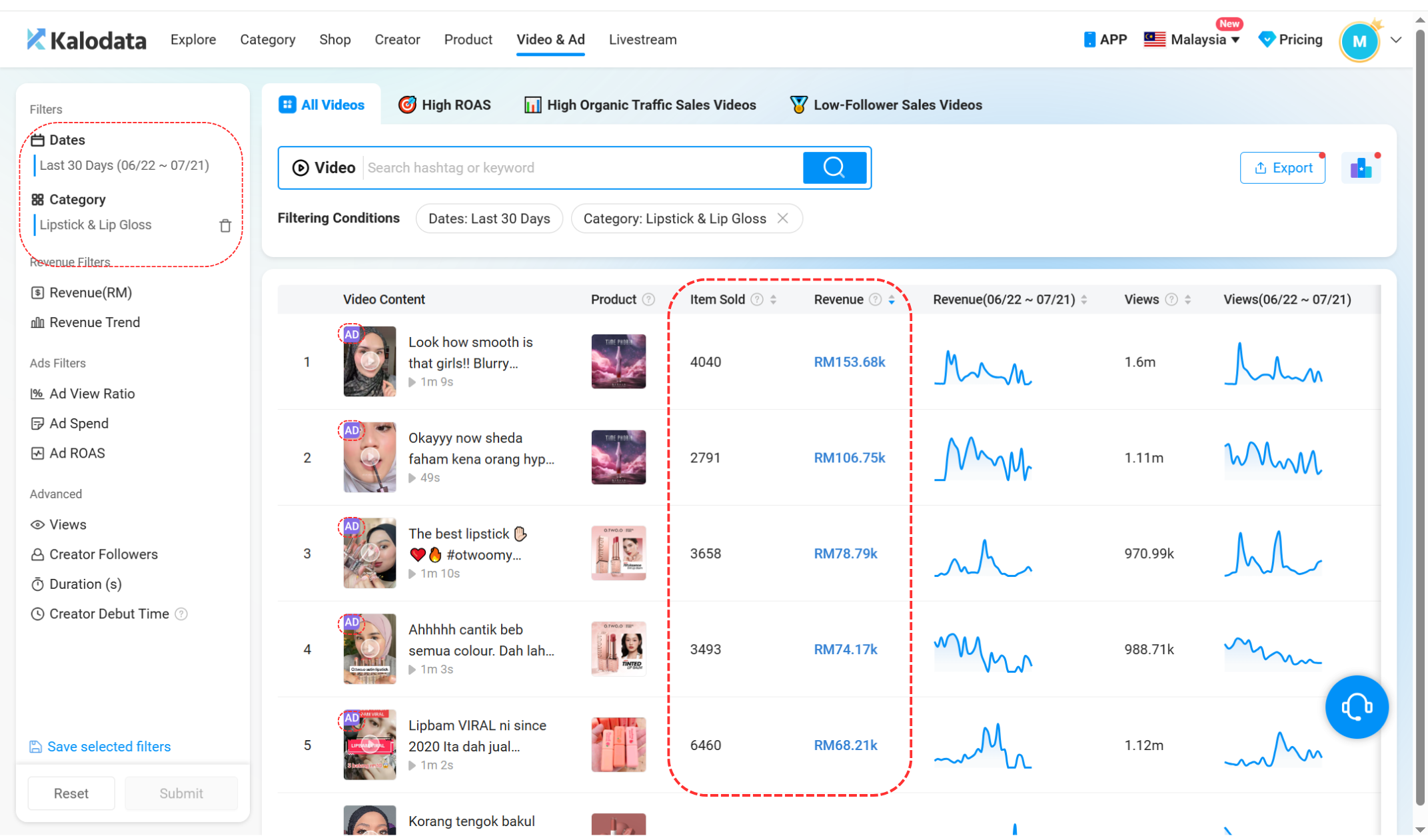The image size is (1428, 840).
Task: Open High Organic Traffic Sales Videos tab
Action: pyautogui.click(x=640, y=105)
